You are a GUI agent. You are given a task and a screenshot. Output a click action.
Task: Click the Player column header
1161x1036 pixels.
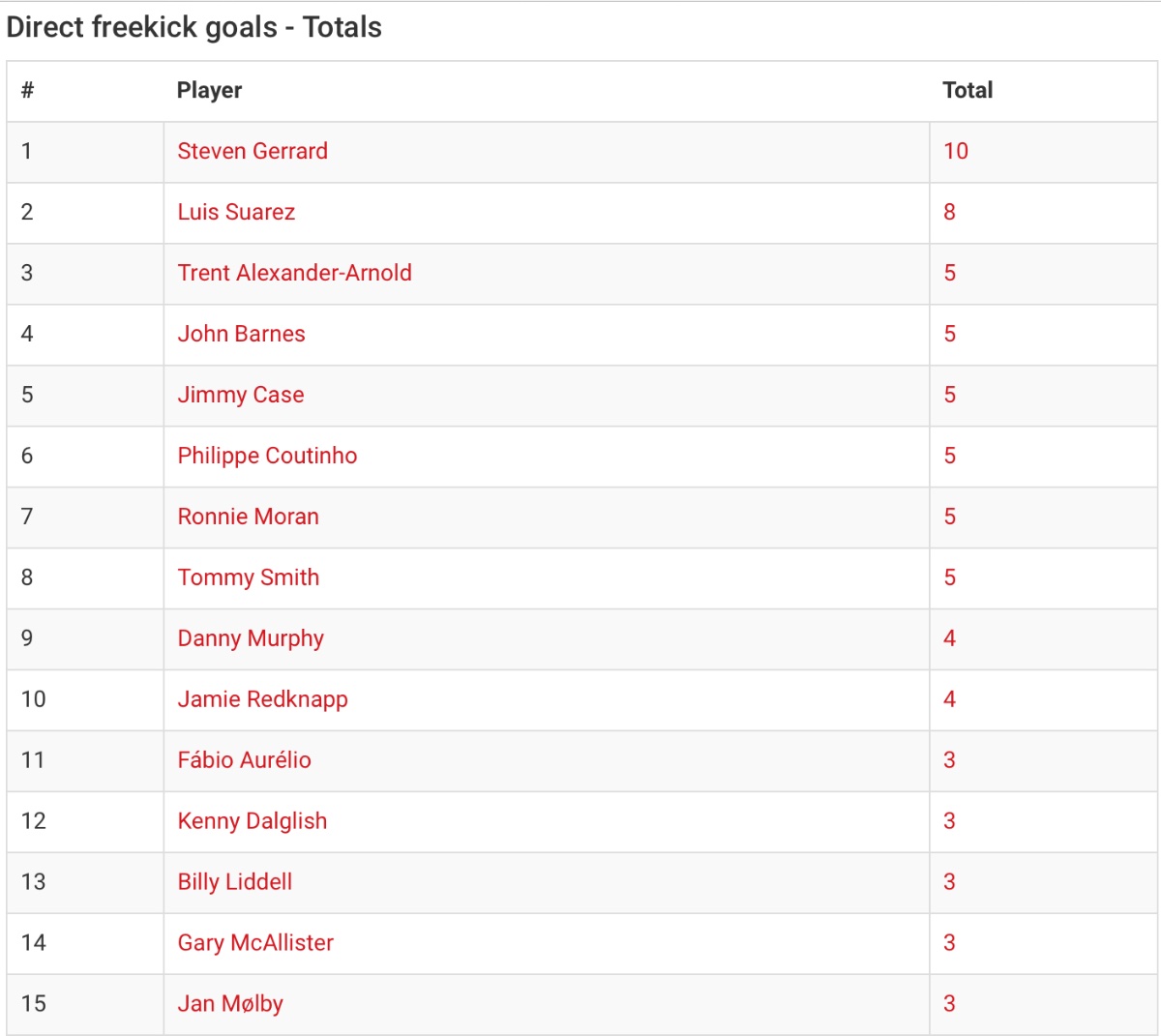(x=209, y=90)
